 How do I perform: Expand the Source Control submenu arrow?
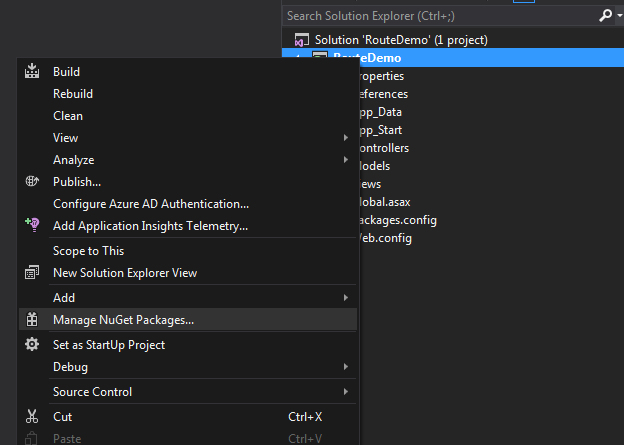pos(346,392)
